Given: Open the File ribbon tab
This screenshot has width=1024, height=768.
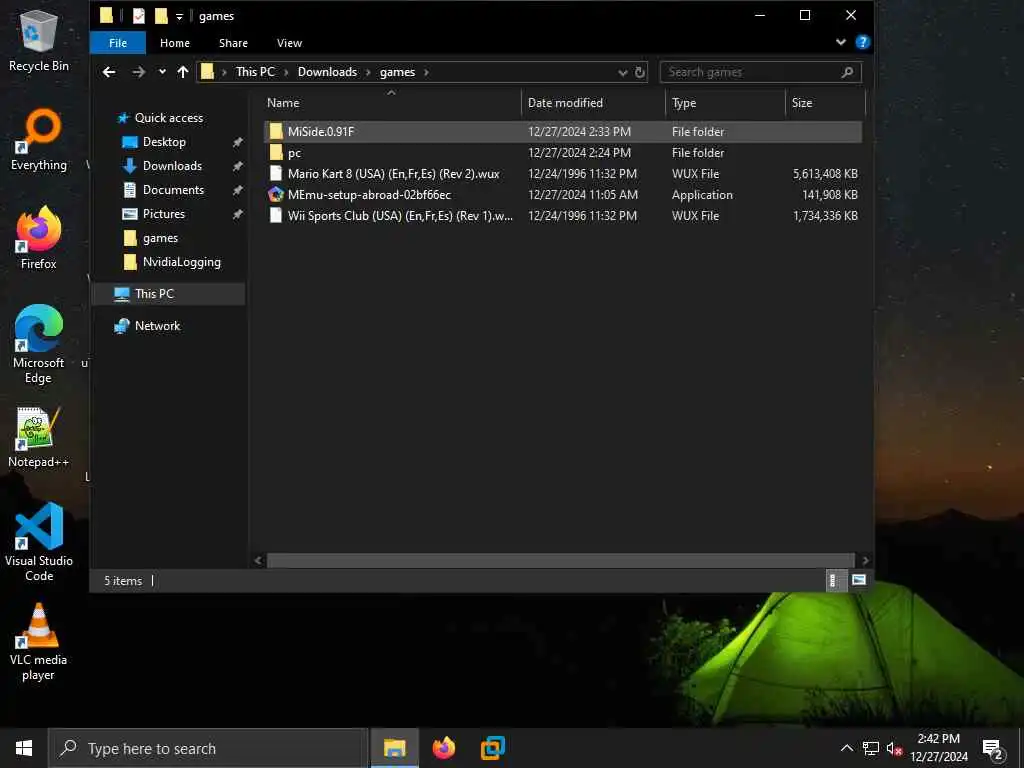Looking at the screenshot, I should click(x=118, y=43).
